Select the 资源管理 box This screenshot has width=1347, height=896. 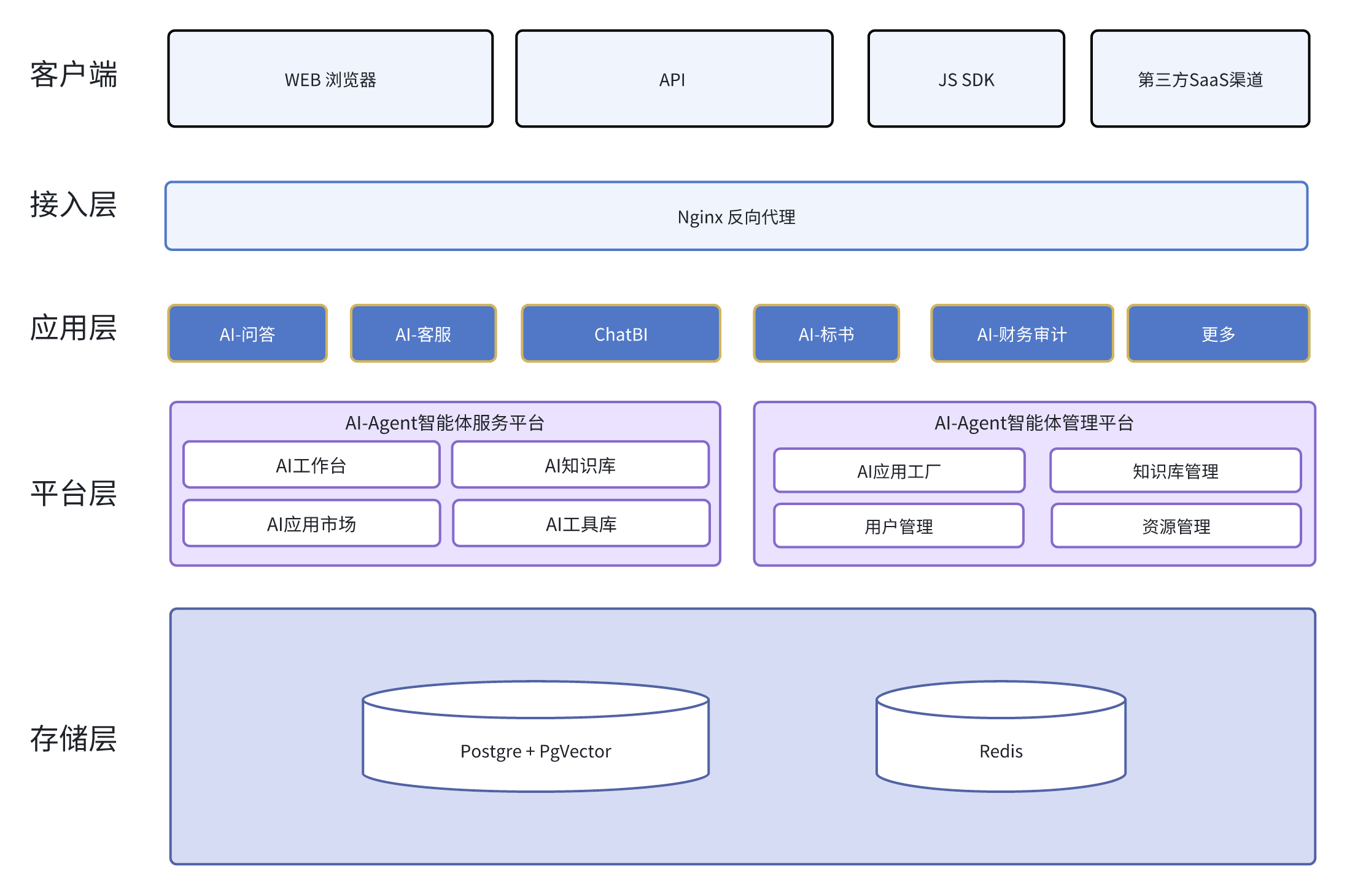click(x=1176, y=526)
